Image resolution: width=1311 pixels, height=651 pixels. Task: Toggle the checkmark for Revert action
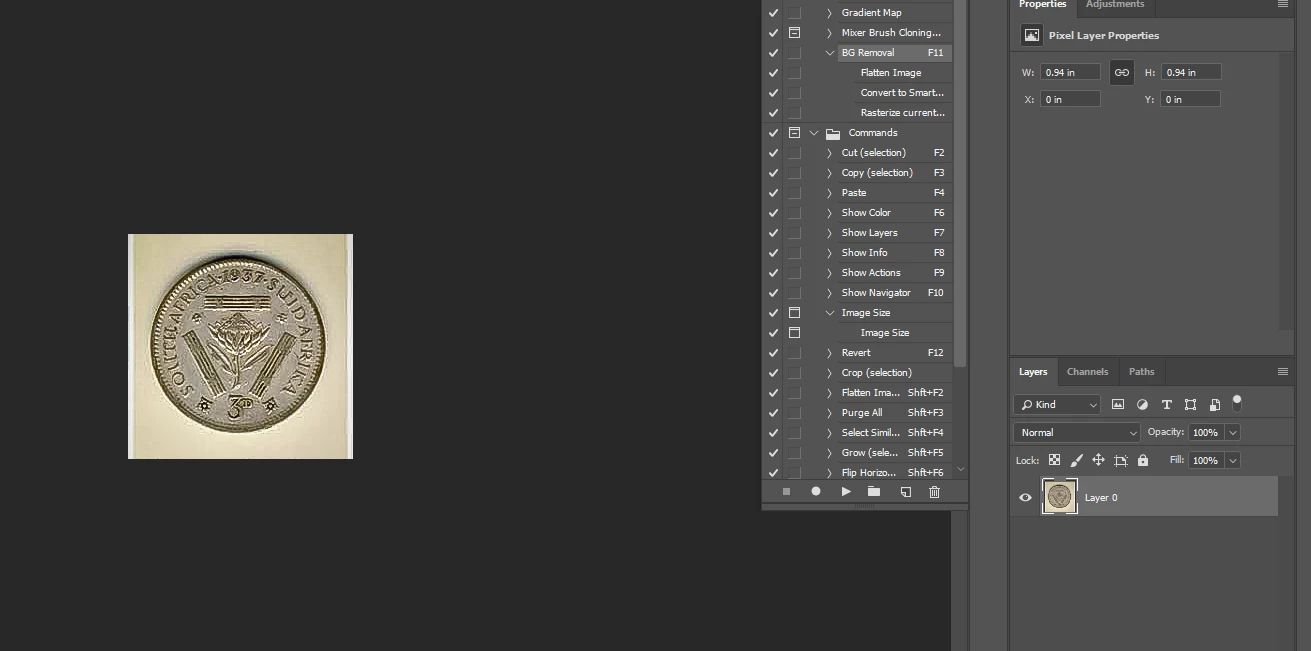click(x=773, y=353)
